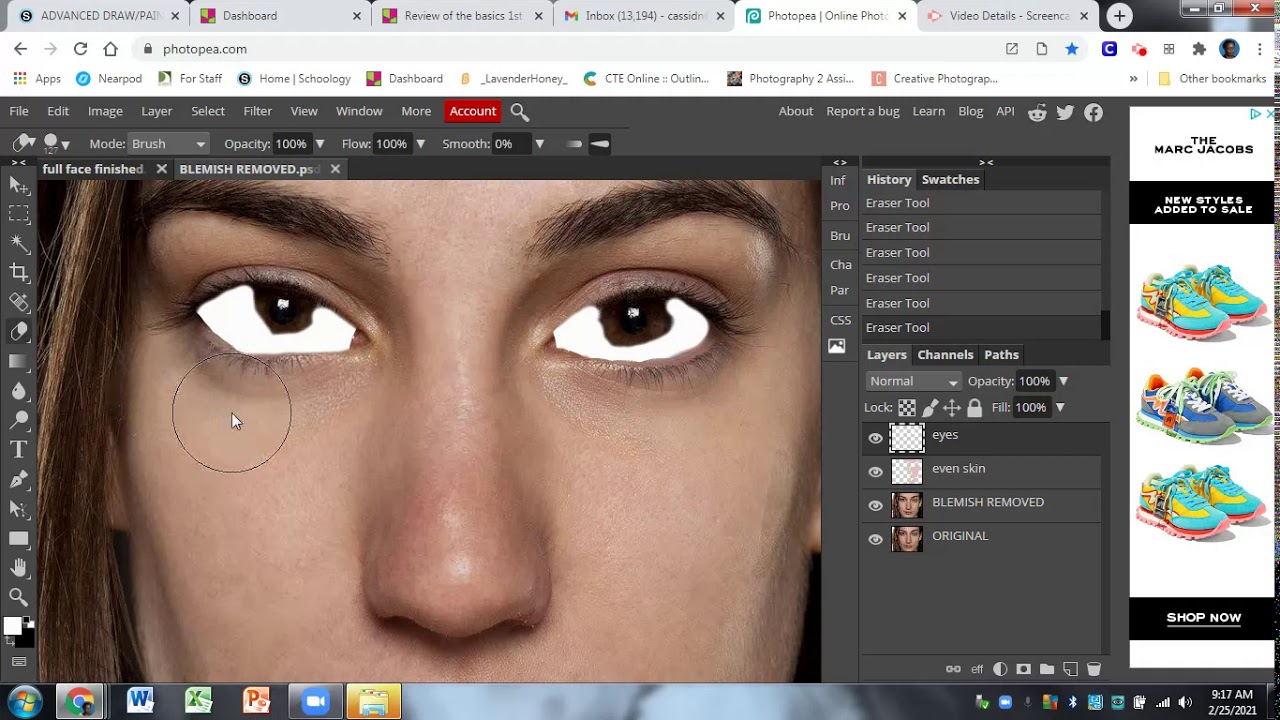Open the Layer menu
The width and height of the screenshot is (1280, 720).
(x=156, y=111)
